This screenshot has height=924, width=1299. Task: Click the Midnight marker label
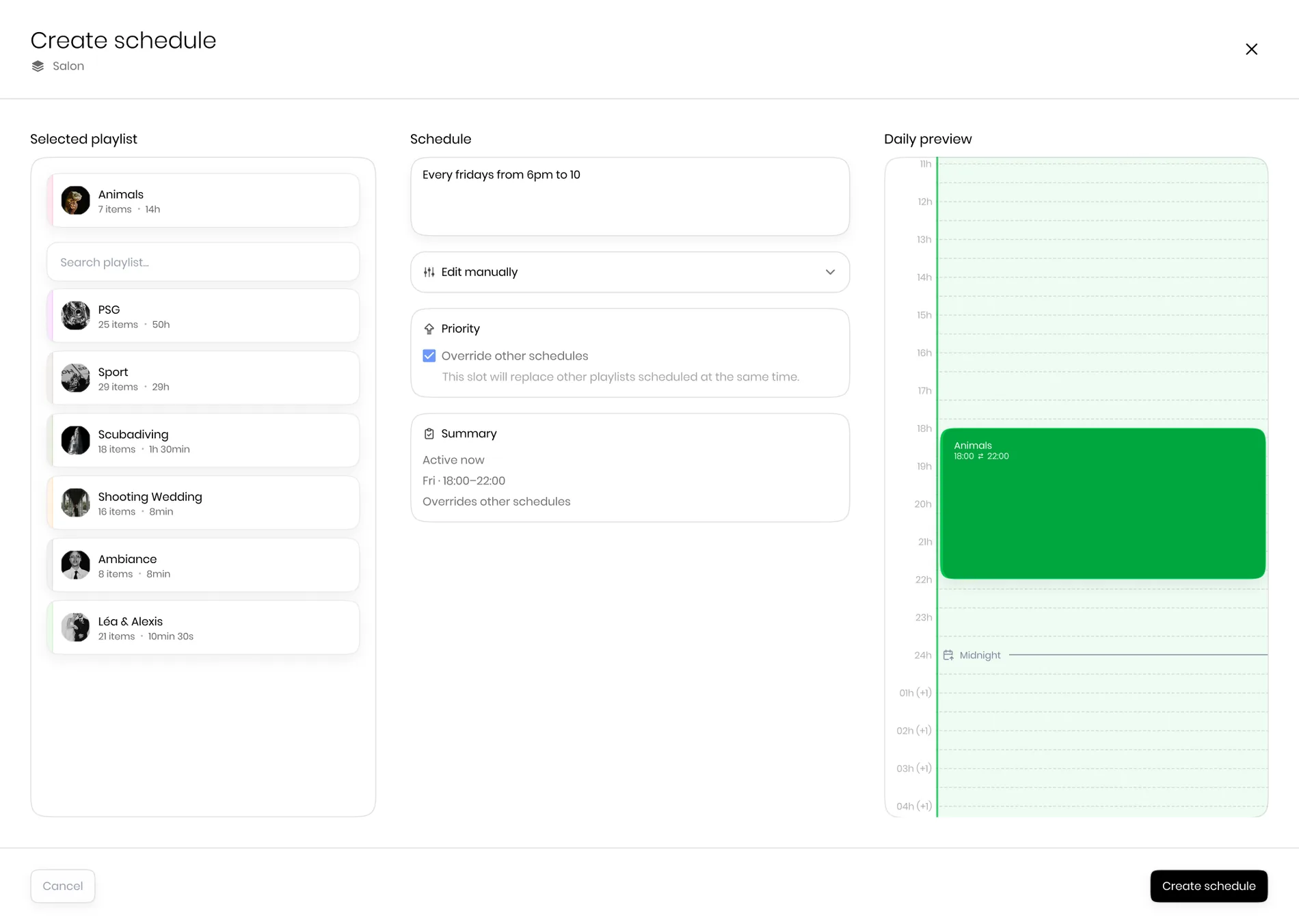coord(980,655)
